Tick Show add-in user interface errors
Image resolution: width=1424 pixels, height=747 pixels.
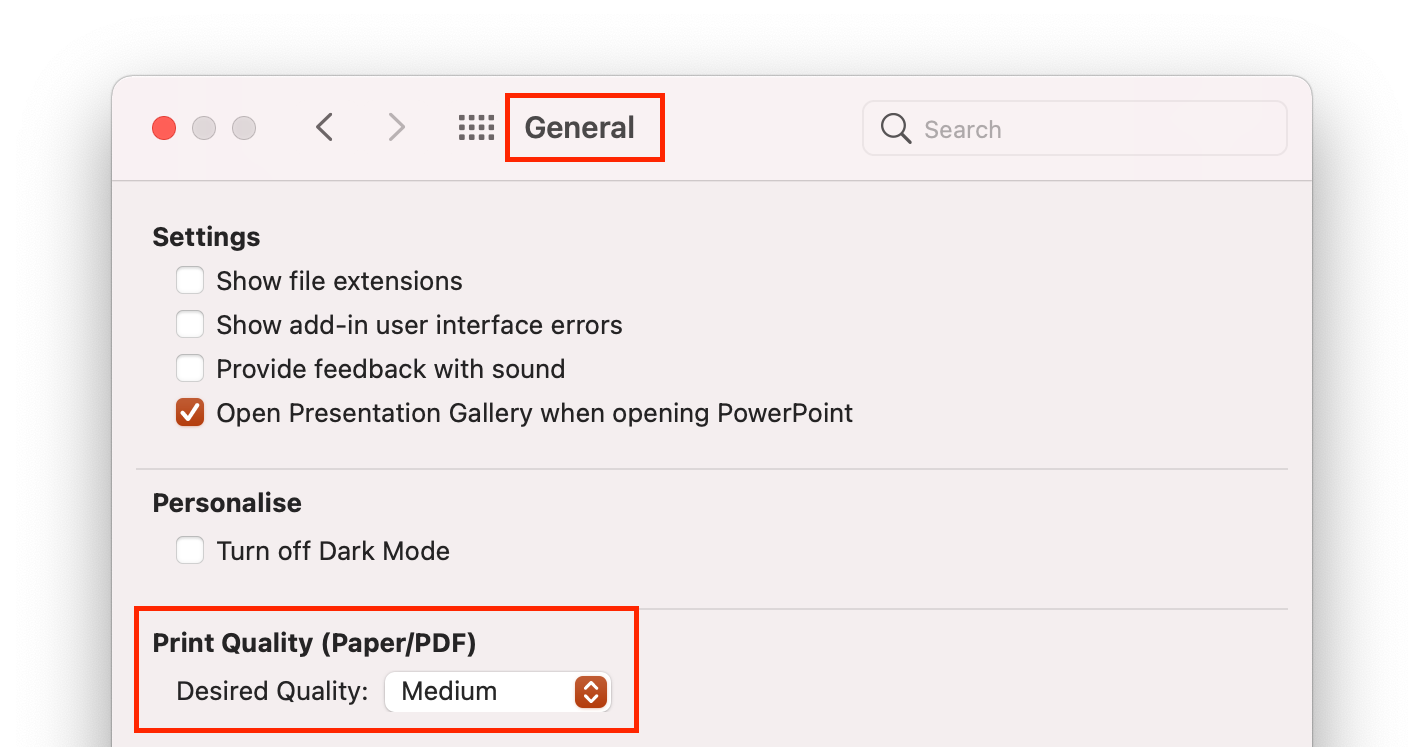pos(190,324)
